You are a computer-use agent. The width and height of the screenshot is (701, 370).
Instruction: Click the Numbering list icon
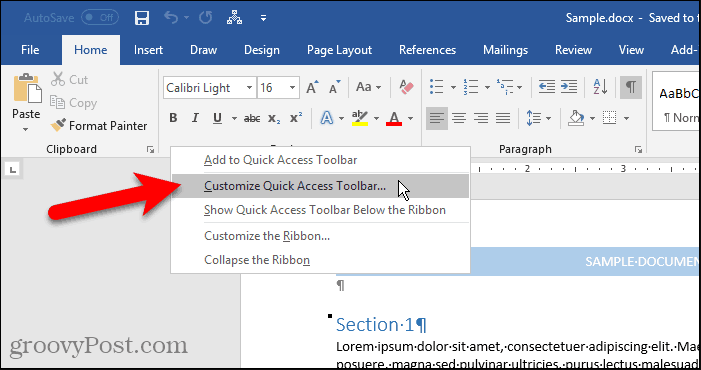[x=471, y=87]
